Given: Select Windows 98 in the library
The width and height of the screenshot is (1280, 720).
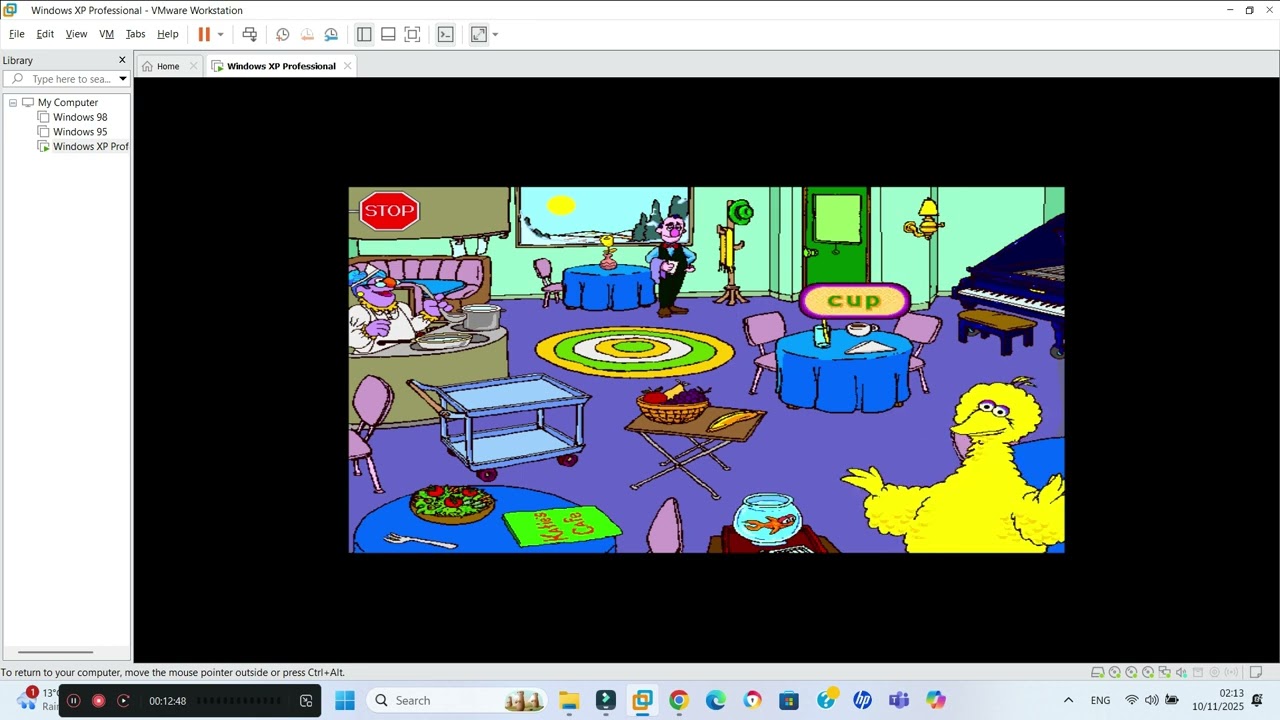Looking at the screenshot, I should pos(80,117).
